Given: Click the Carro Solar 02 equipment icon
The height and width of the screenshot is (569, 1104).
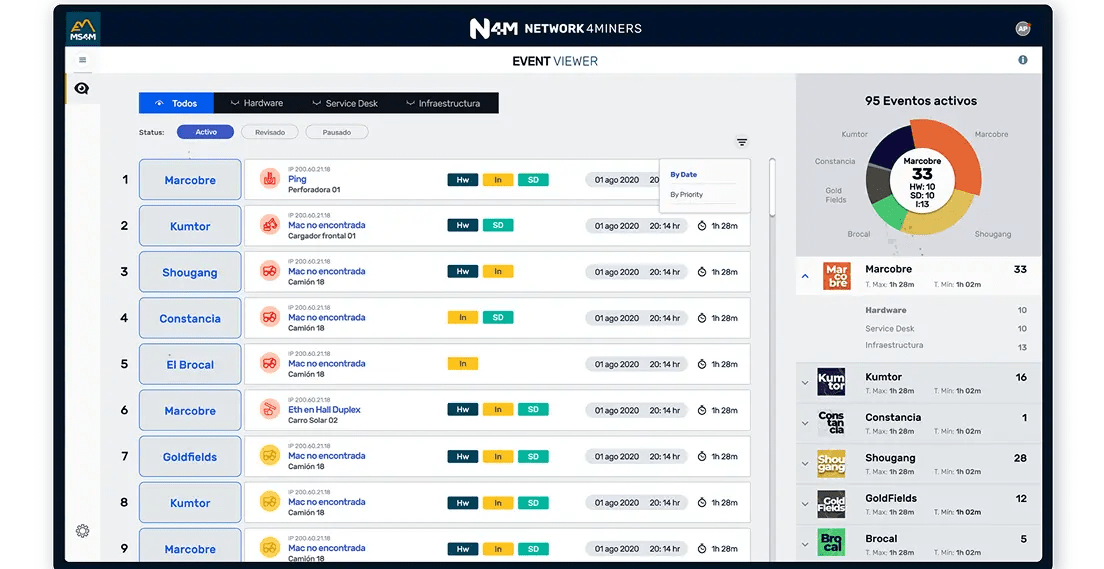Looking at the screenshot, I should [x=270, y=410].
